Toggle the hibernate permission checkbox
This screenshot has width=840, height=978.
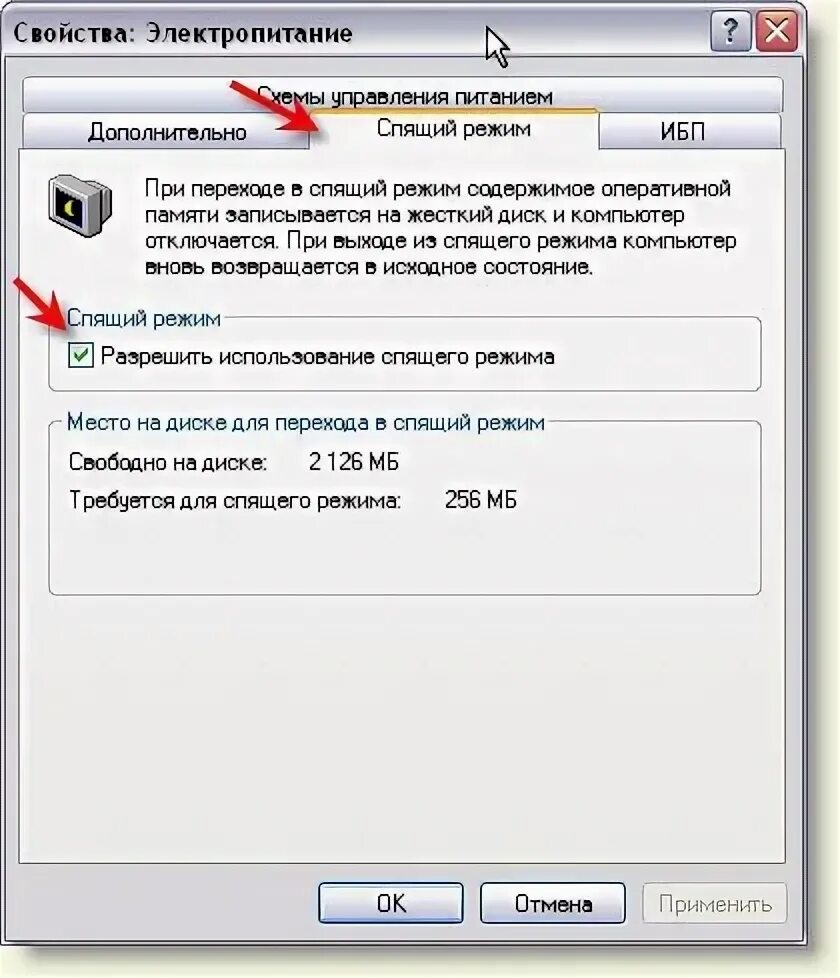pyautogui.click(x=80, y=356)
